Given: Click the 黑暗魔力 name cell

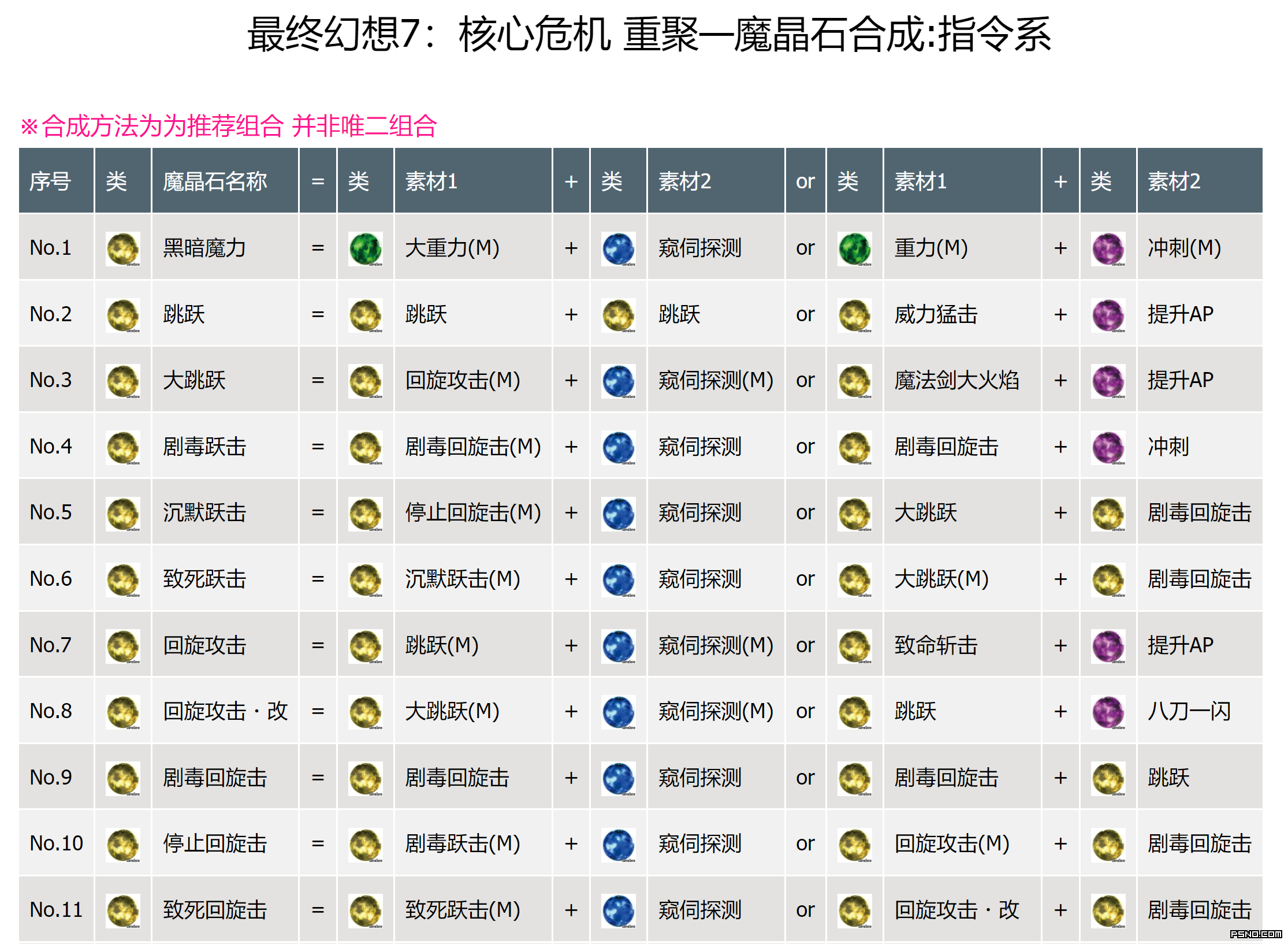Looking at the screenshot, I should [x=225, y=247].
